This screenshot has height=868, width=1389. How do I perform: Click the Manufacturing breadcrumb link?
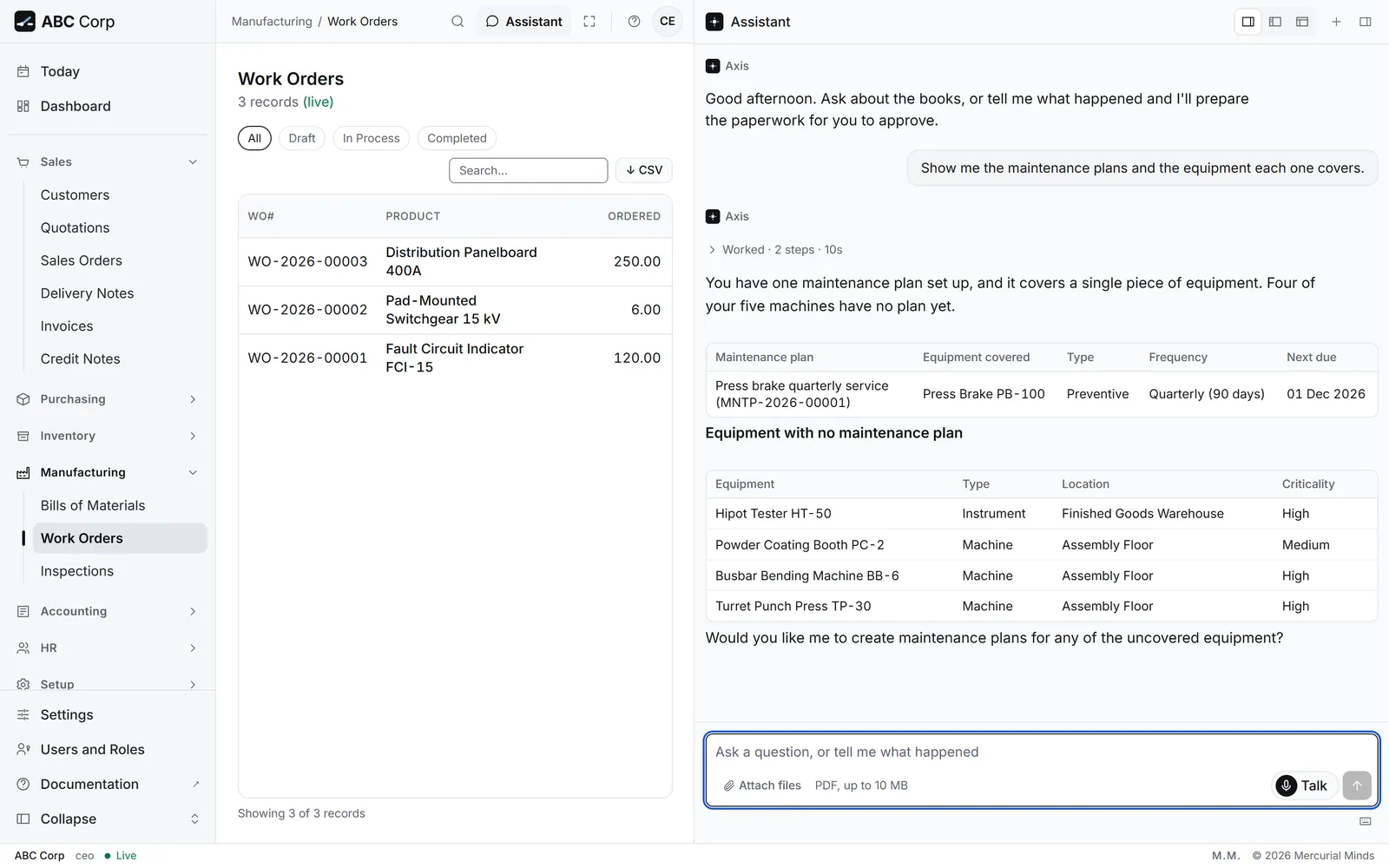pos(272,22)
